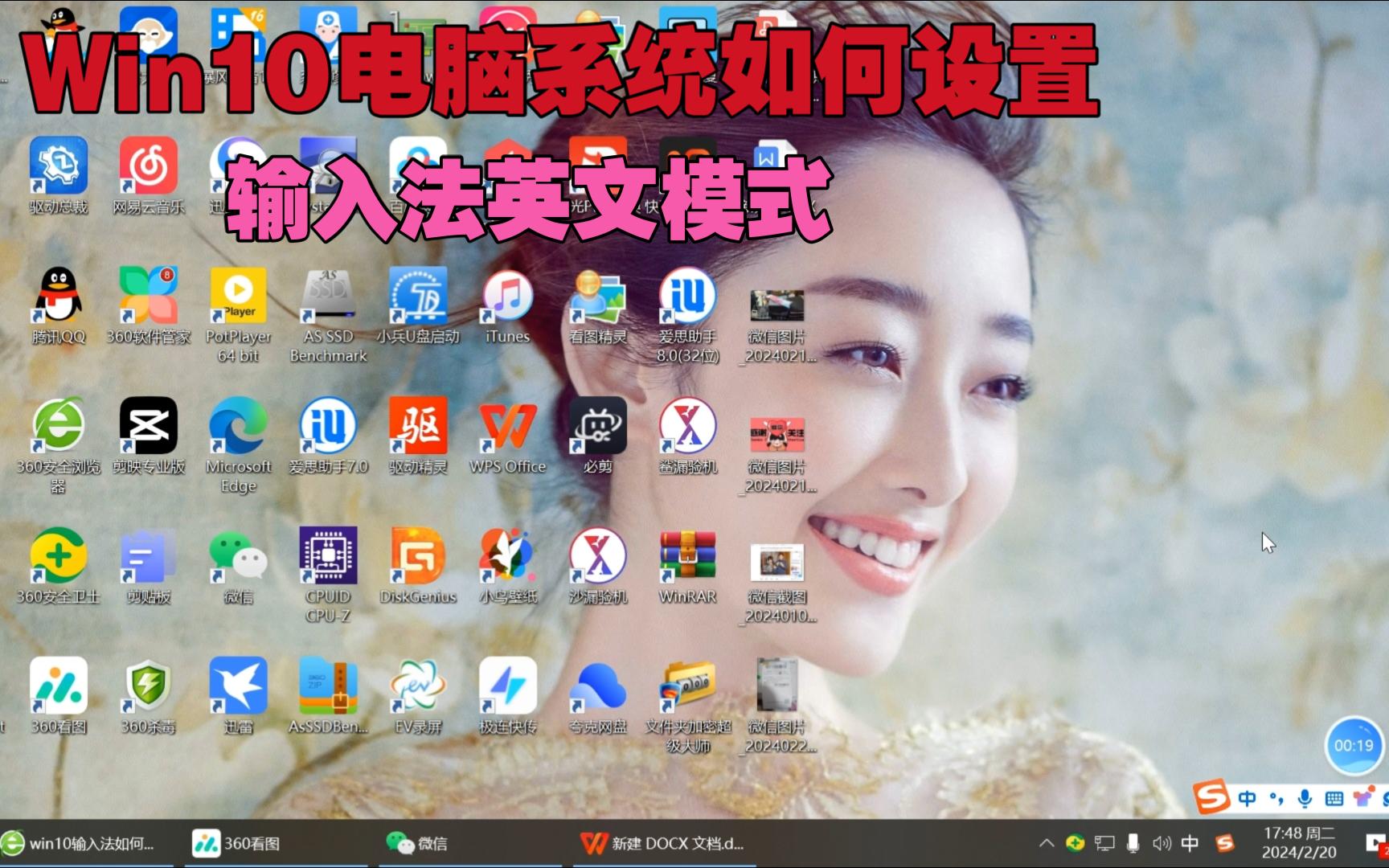Open 爱思助手7.0 icon
The width and height of the screenshot is (1389, 868).
[x=329, y=436]
